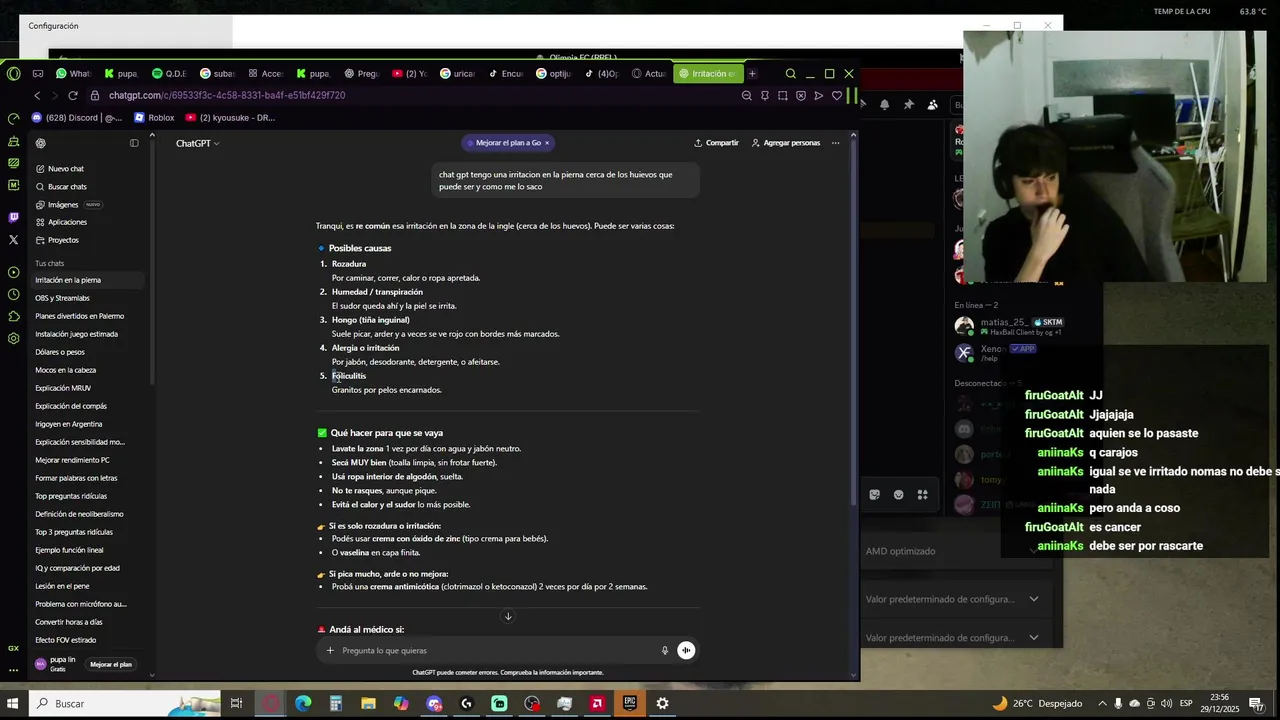This screenshot has height=720, width=1280.
Task: Go back to the previous page
Action: click(37, 95)
